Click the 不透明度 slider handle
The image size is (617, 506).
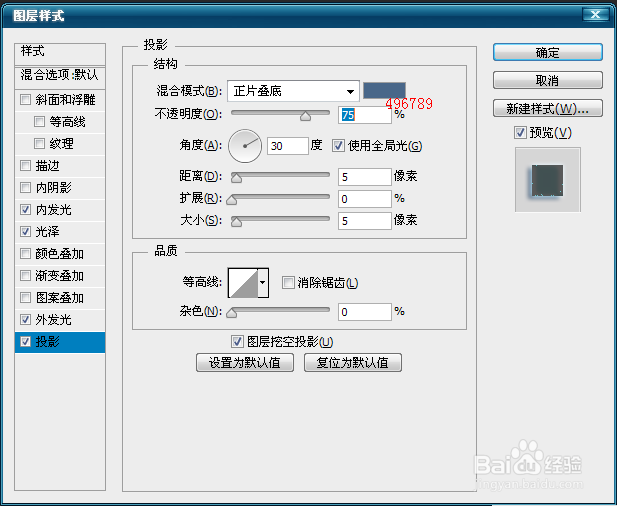point(305,116)
